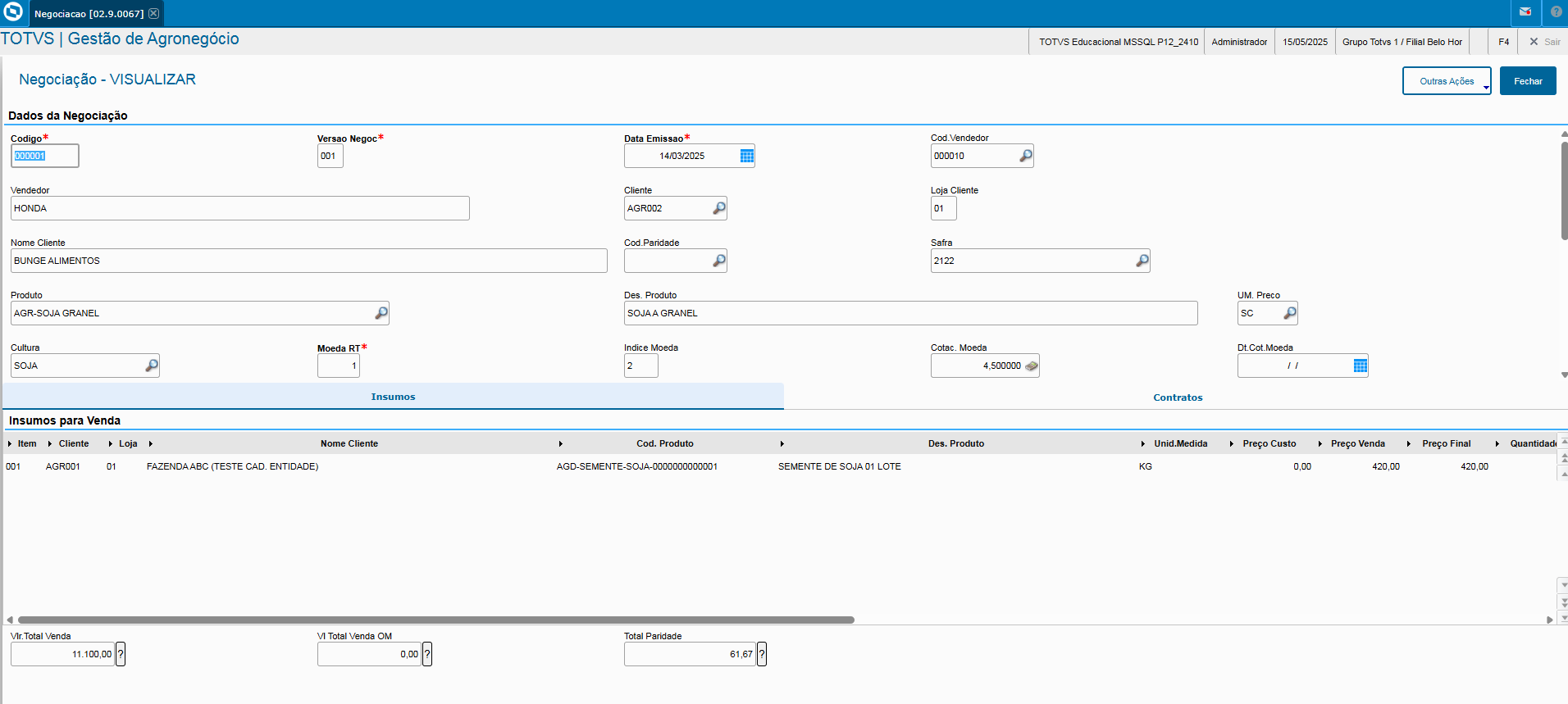
Task: Open the Dt.Cot.Moeda calendar picker
Action: coord(1360,366)
